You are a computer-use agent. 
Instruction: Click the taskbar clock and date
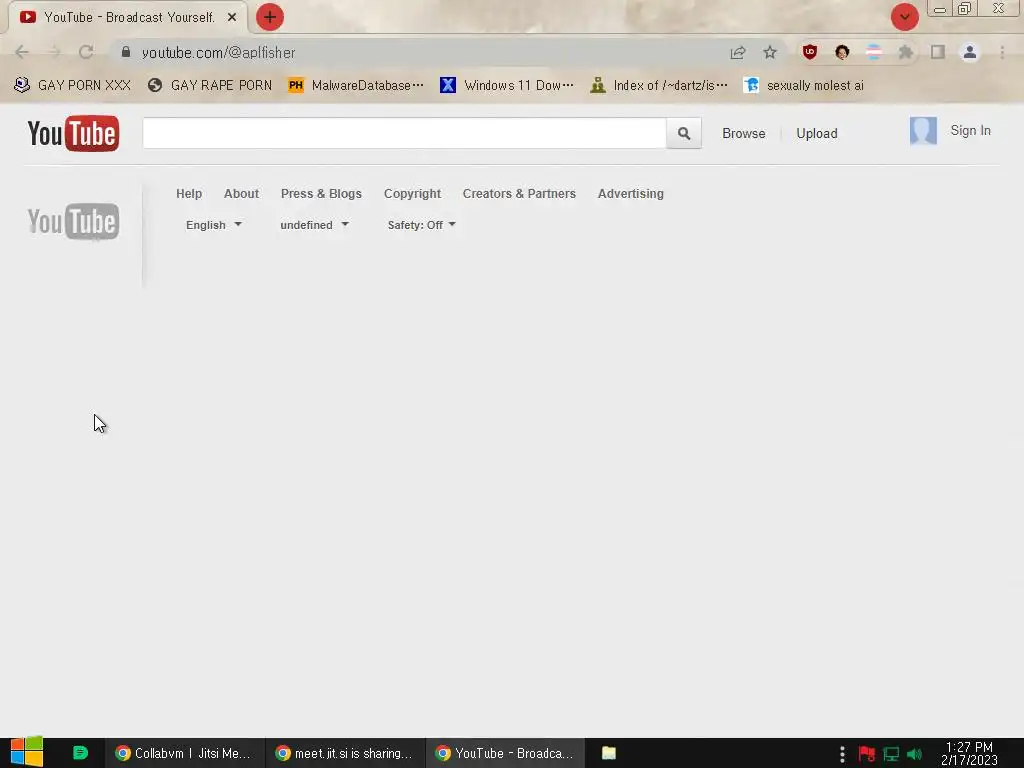(x=969, y=754)
